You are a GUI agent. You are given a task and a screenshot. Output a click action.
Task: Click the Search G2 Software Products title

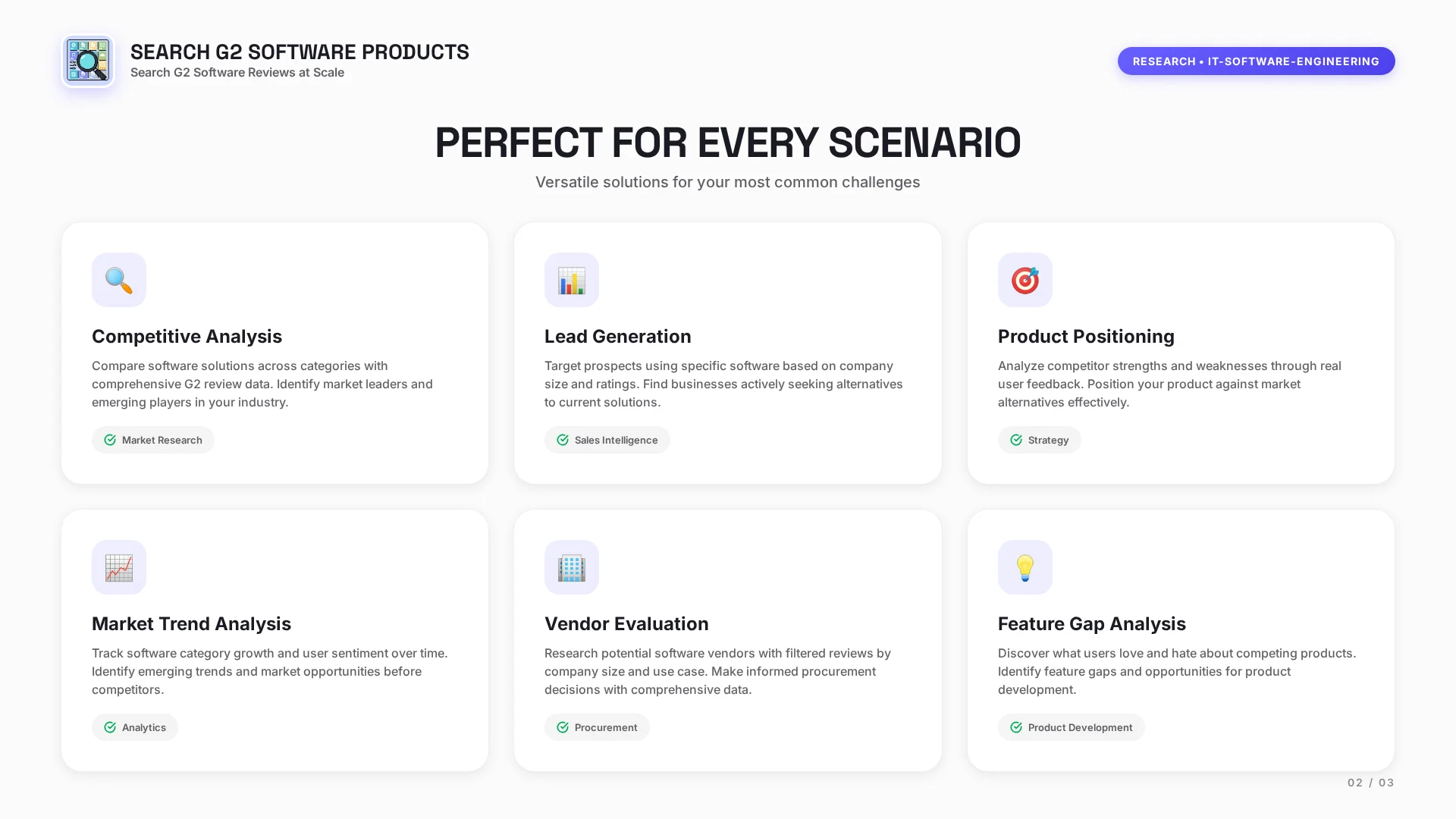(x=300, y=52)
